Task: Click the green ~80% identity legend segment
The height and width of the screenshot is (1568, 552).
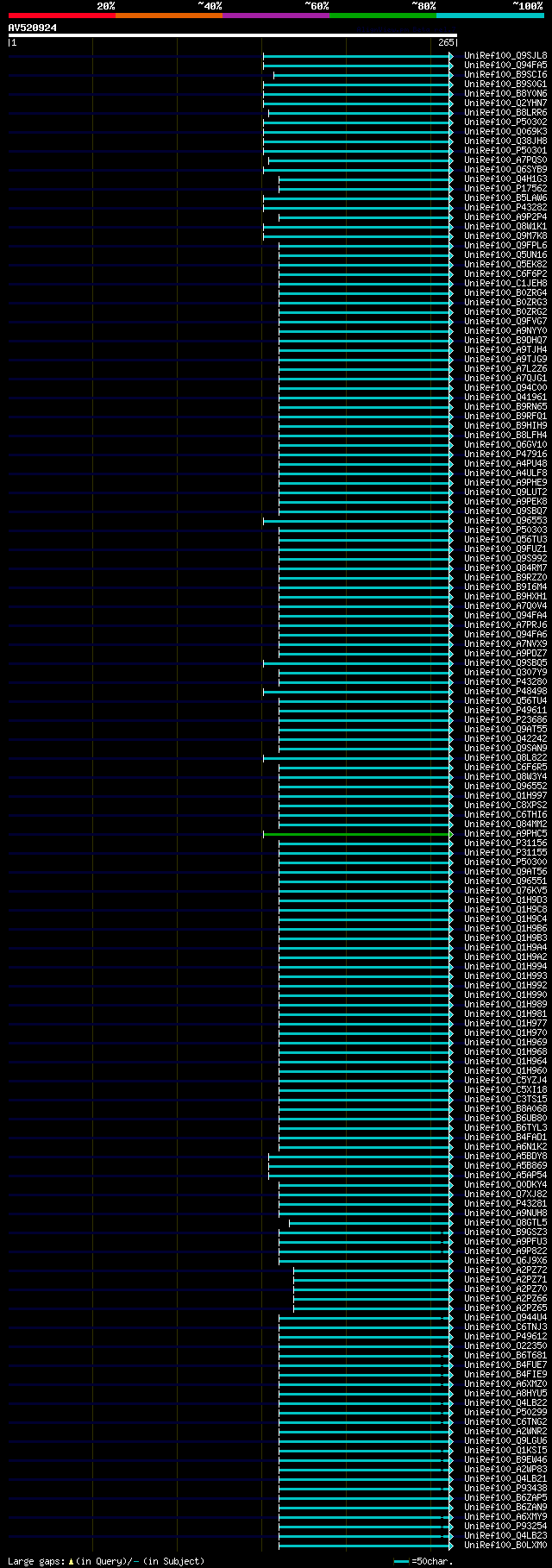Action: point(383,16)
